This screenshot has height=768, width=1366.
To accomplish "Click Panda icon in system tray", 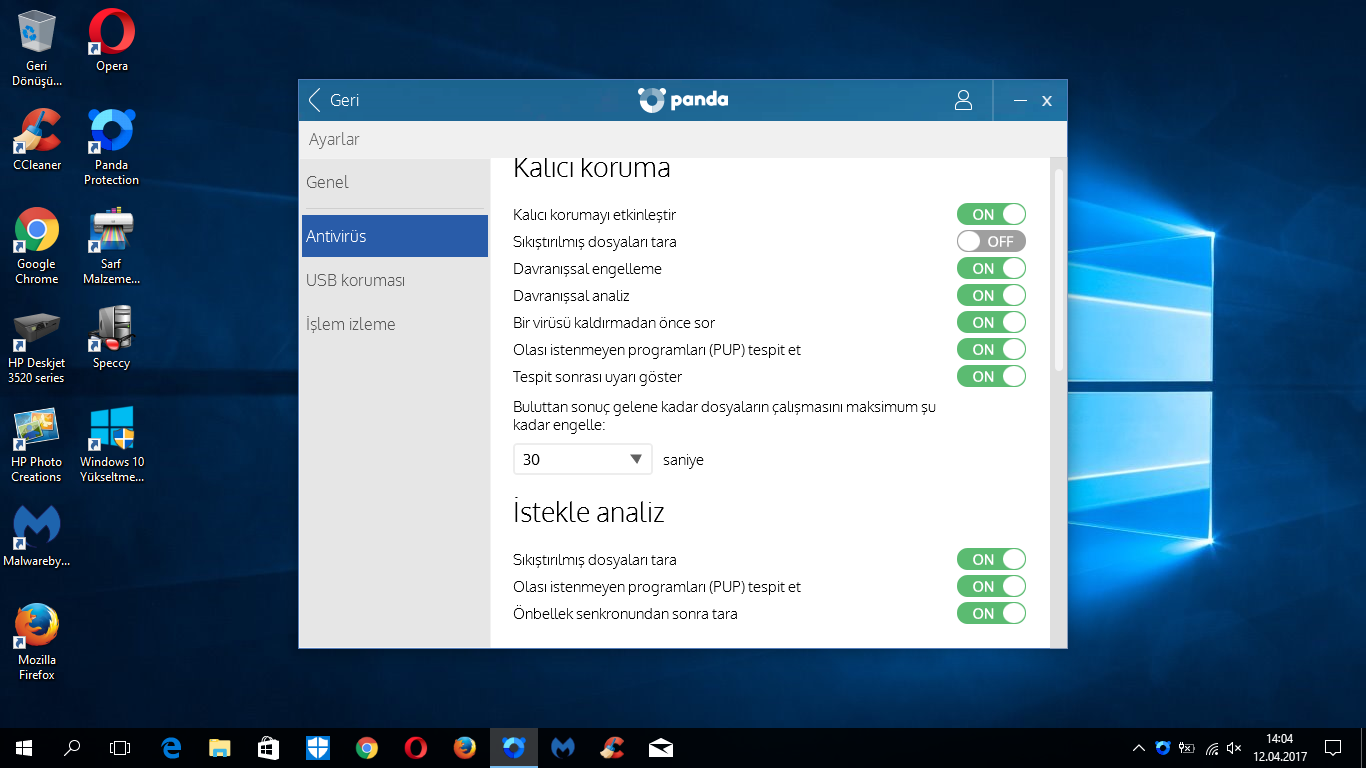I will click(x=1163, y=748).
